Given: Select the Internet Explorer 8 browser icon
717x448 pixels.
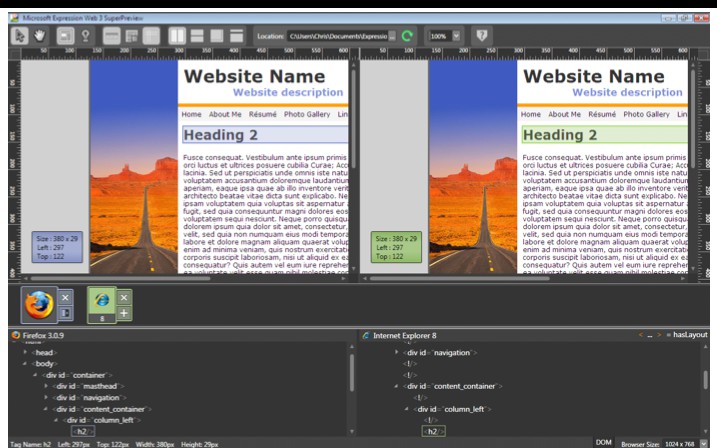Looking at the screenshot, I should point(101,303).
